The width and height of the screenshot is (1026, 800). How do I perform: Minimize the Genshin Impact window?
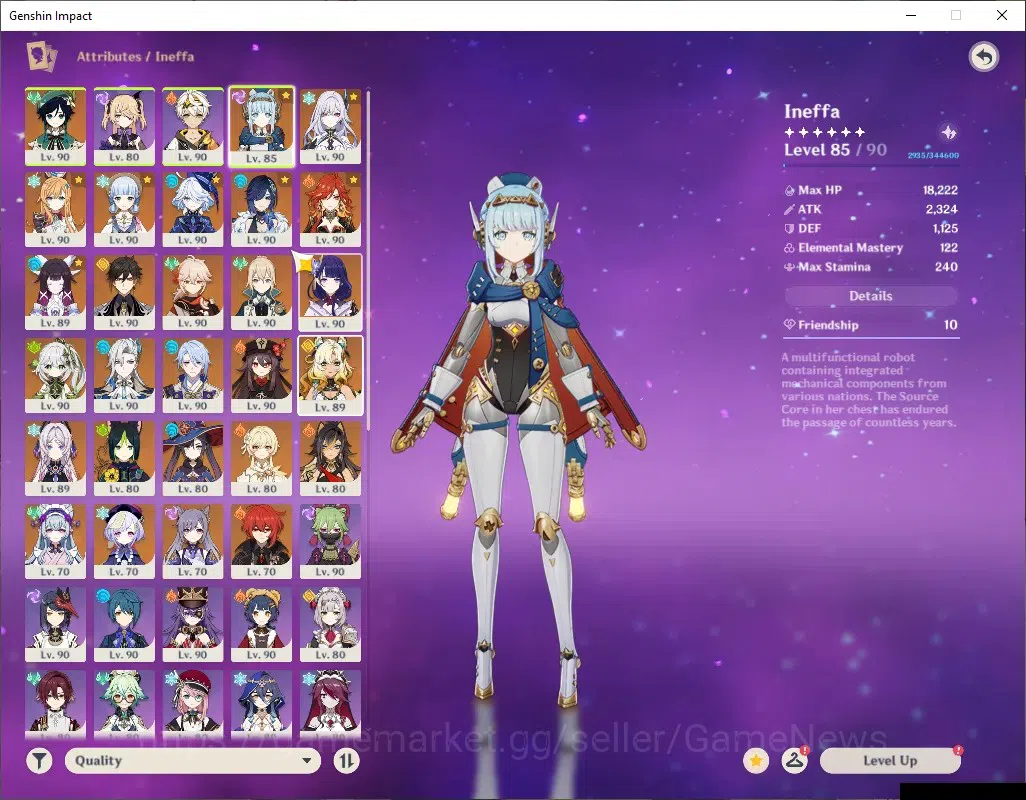pyautogui.click(x=910, y=15)
